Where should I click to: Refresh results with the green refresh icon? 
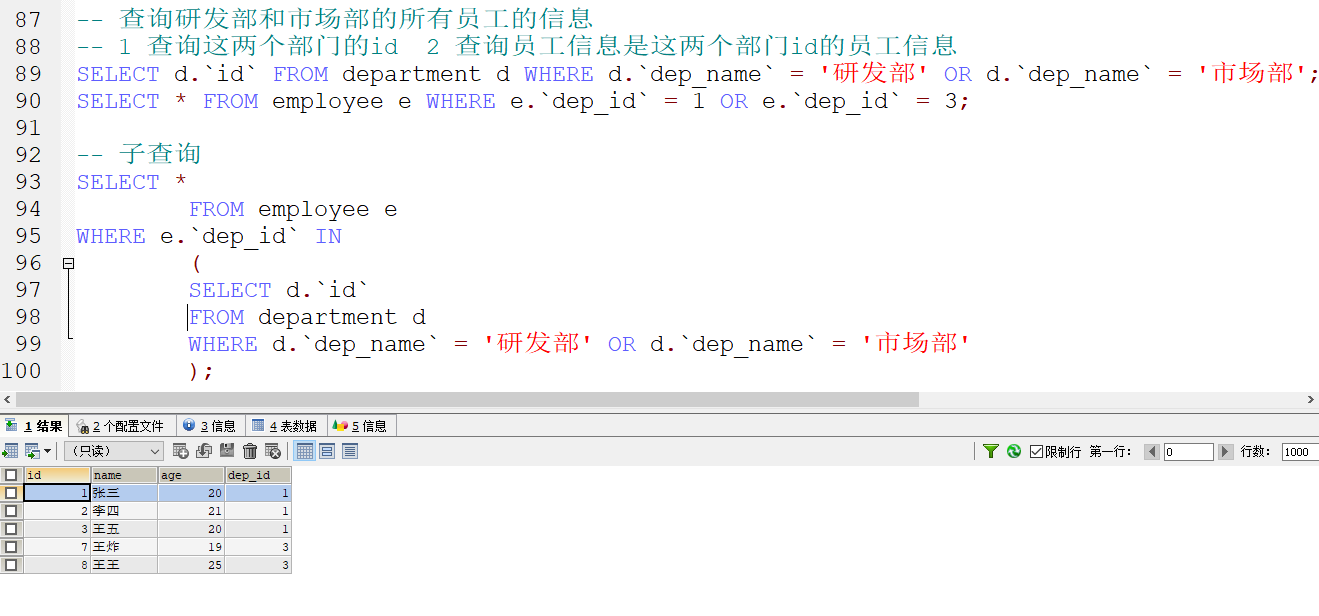(x=1013, y=451)
